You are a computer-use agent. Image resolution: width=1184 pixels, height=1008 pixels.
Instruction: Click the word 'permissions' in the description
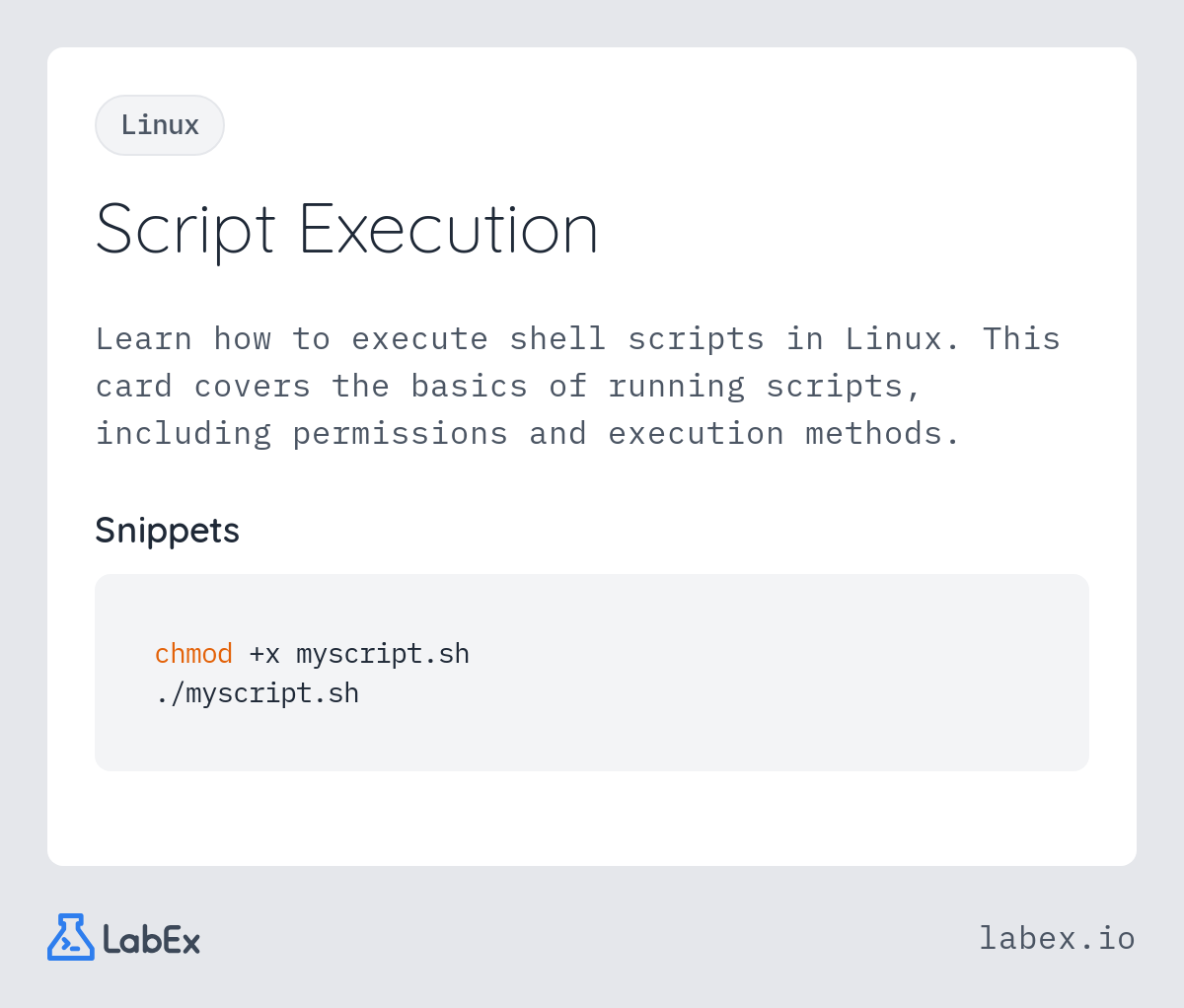click(x=400, y=434)
